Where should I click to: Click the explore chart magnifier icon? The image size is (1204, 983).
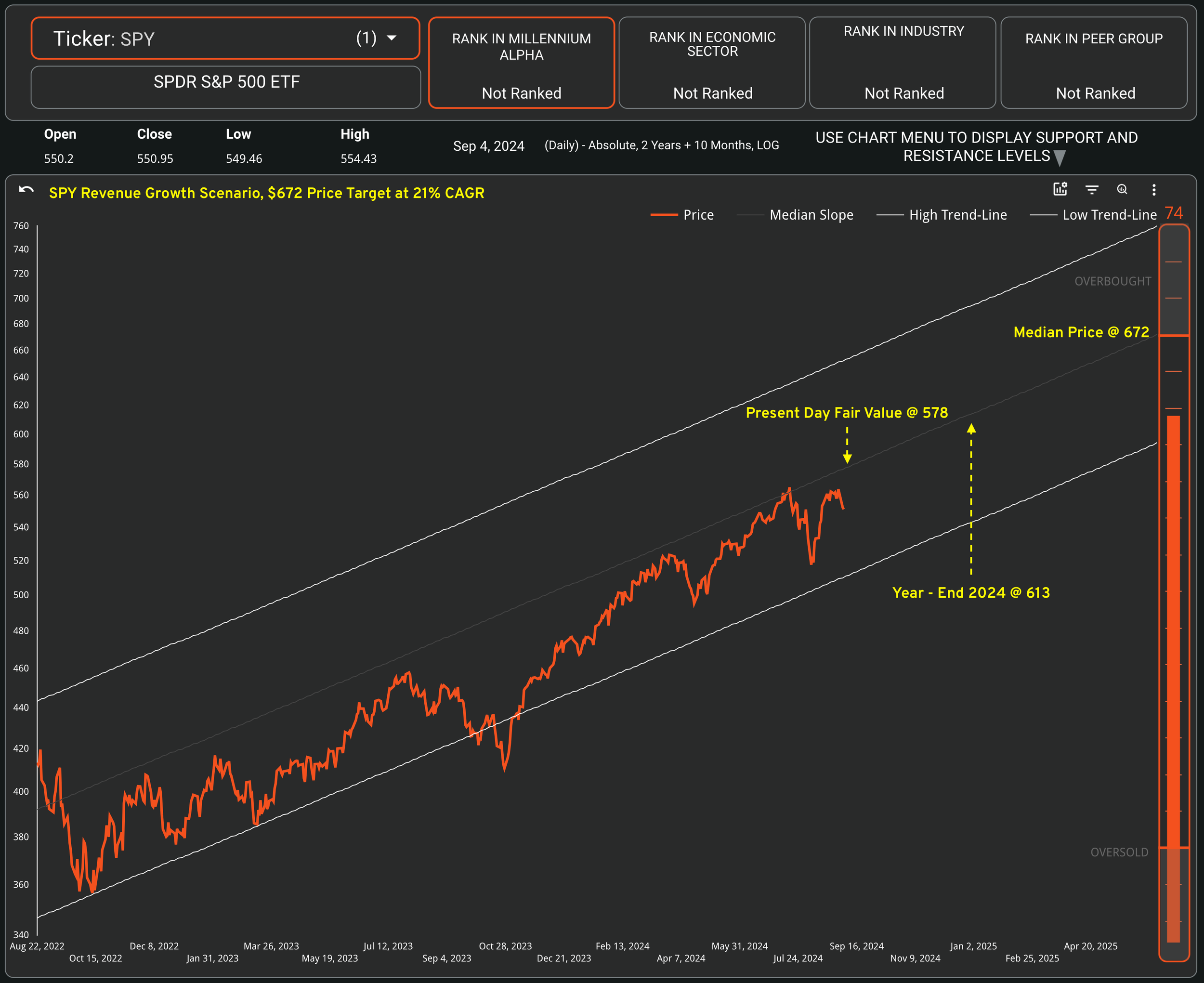click(x=1122, y=190)
